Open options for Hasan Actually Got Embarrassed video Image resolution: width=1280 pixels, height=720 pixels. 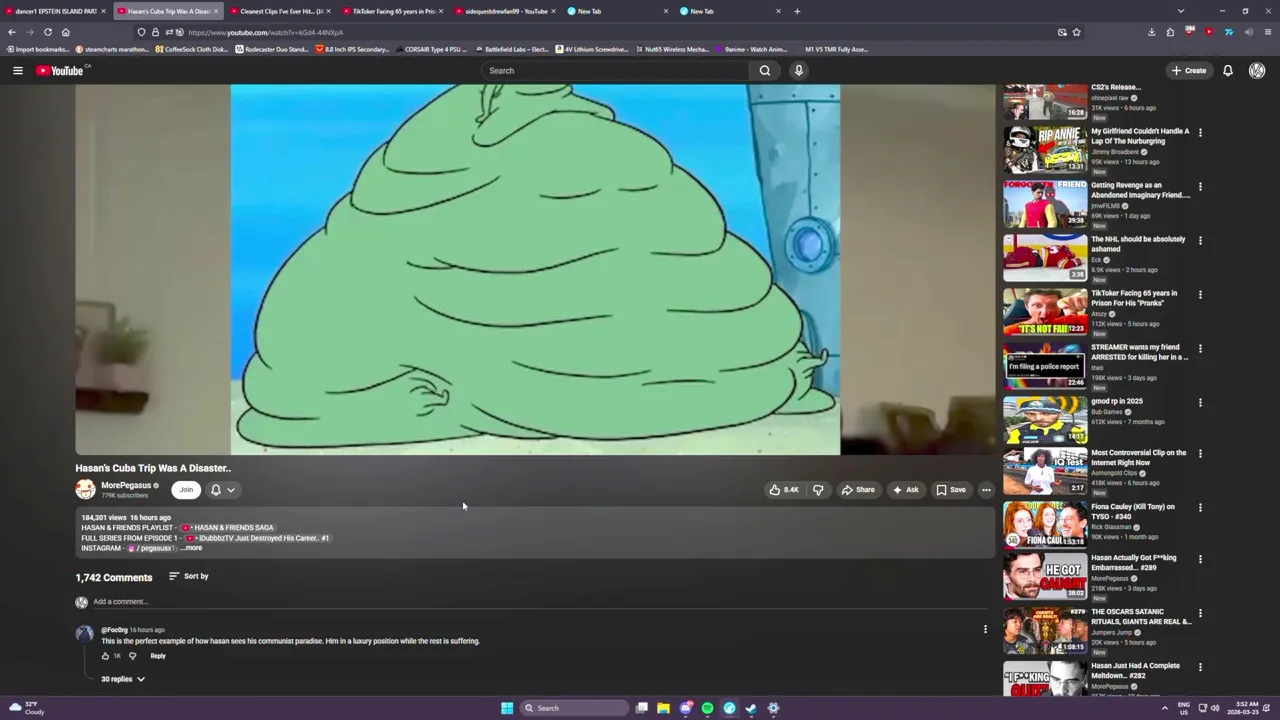pos(1200,559)
